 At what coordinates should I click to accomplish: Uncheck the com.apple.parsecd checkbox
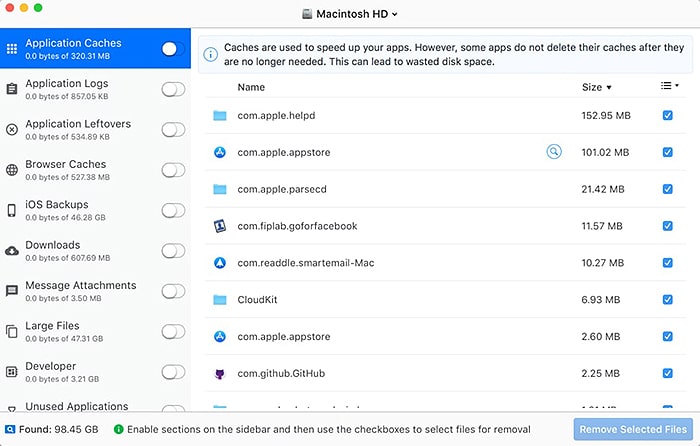tap(667, 189)
